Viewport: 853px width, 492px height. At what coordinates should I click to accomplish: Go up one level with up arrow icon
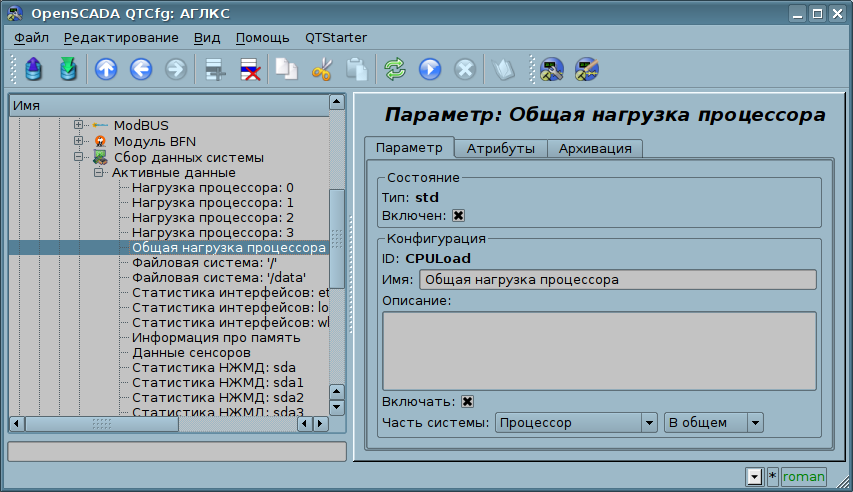(x=106, y=69)
